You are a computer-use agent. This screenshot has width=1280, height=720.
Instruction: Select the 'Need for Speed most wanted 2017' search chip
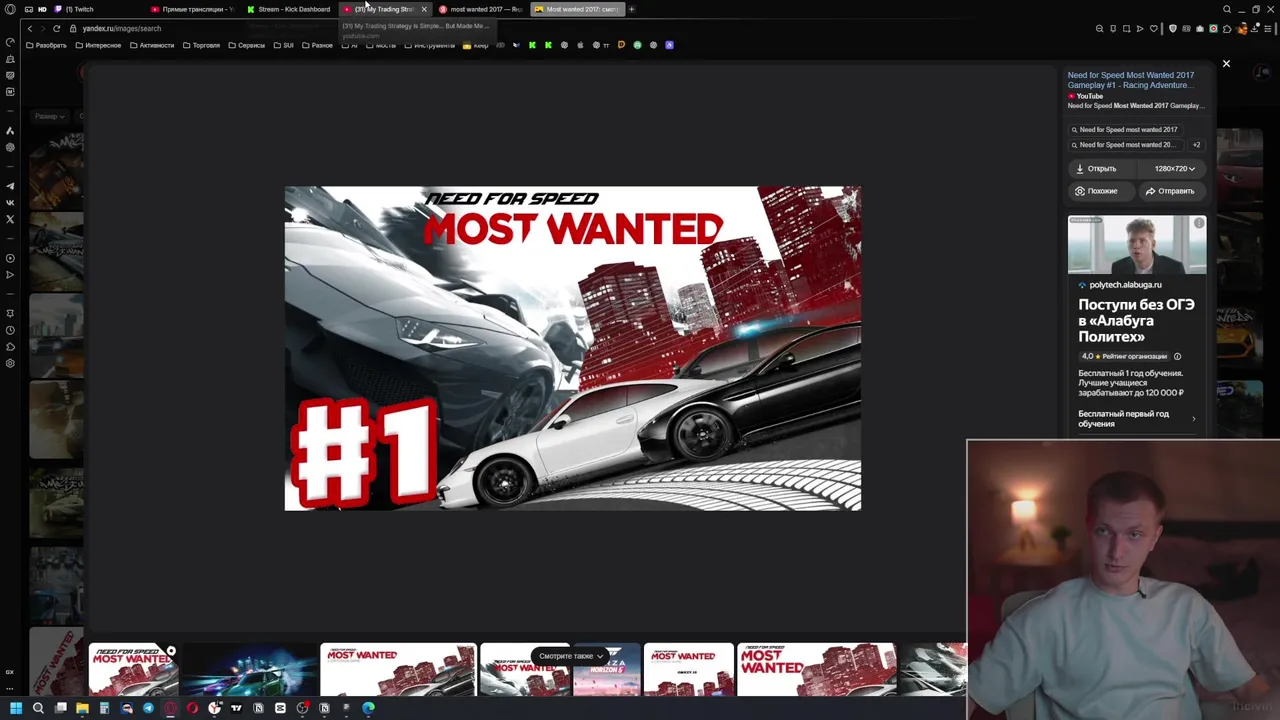click(x=1125, y=130)
